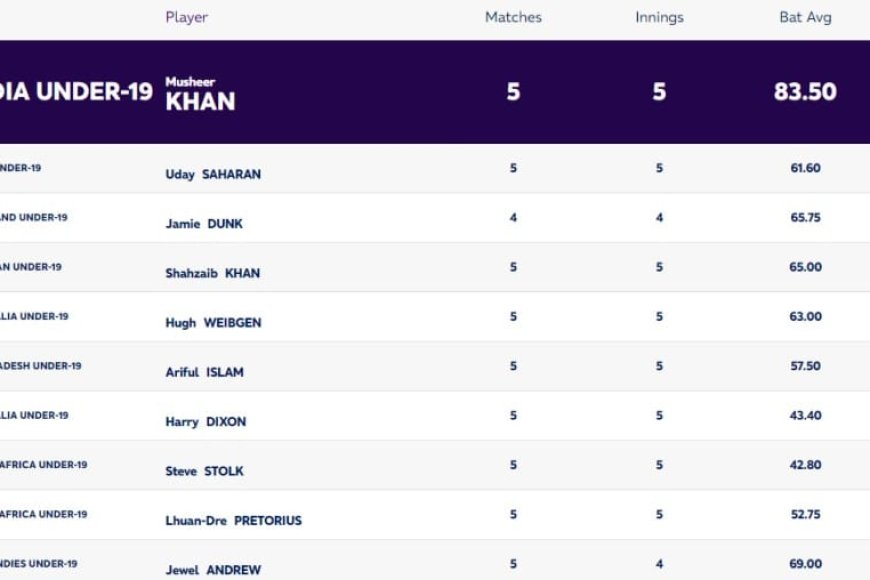Click Lhuan-Dre Pretorius's name

pyautogui.click(x=234, y=521)
